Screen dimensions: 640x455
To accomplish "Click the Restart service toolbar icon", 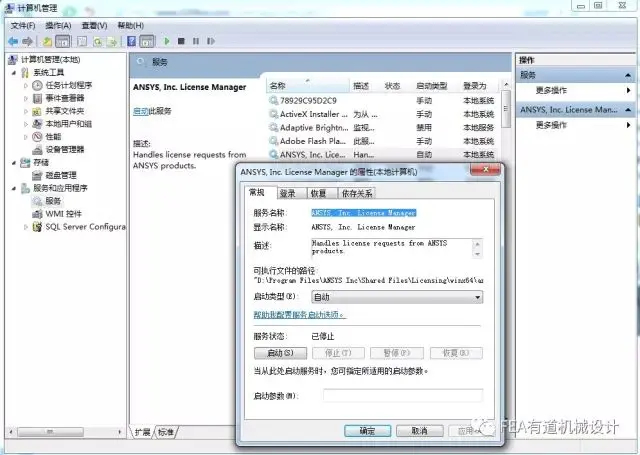I will tap(211, 41).
